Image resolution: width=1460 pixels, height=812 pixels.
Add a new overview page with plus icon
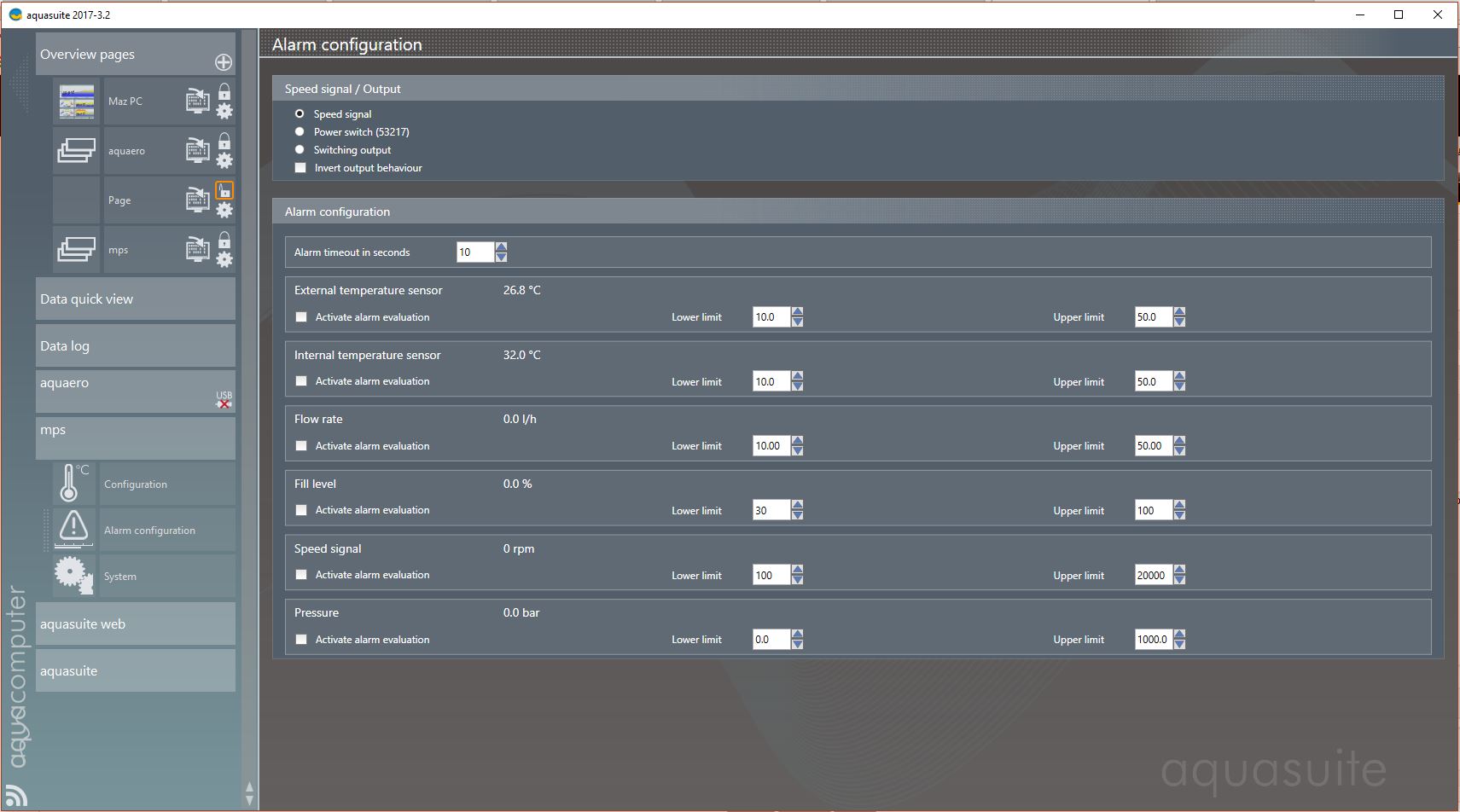[223, 62]
